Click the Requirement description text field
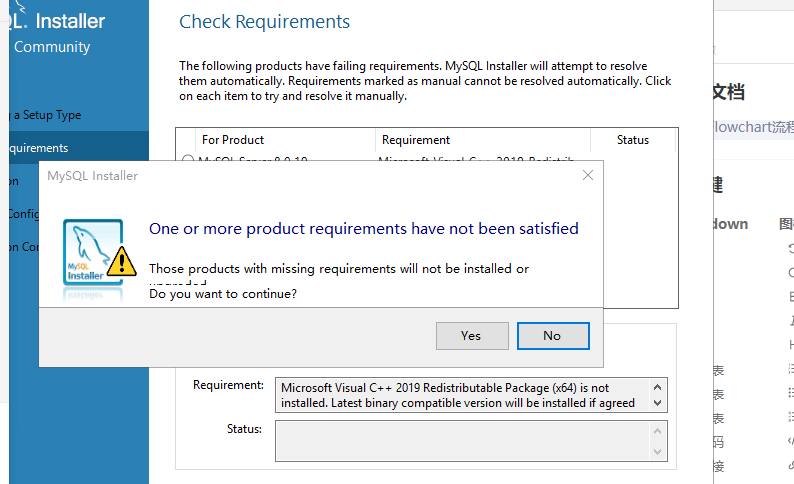Screen dimensions: 794x484 click(463, 395)
